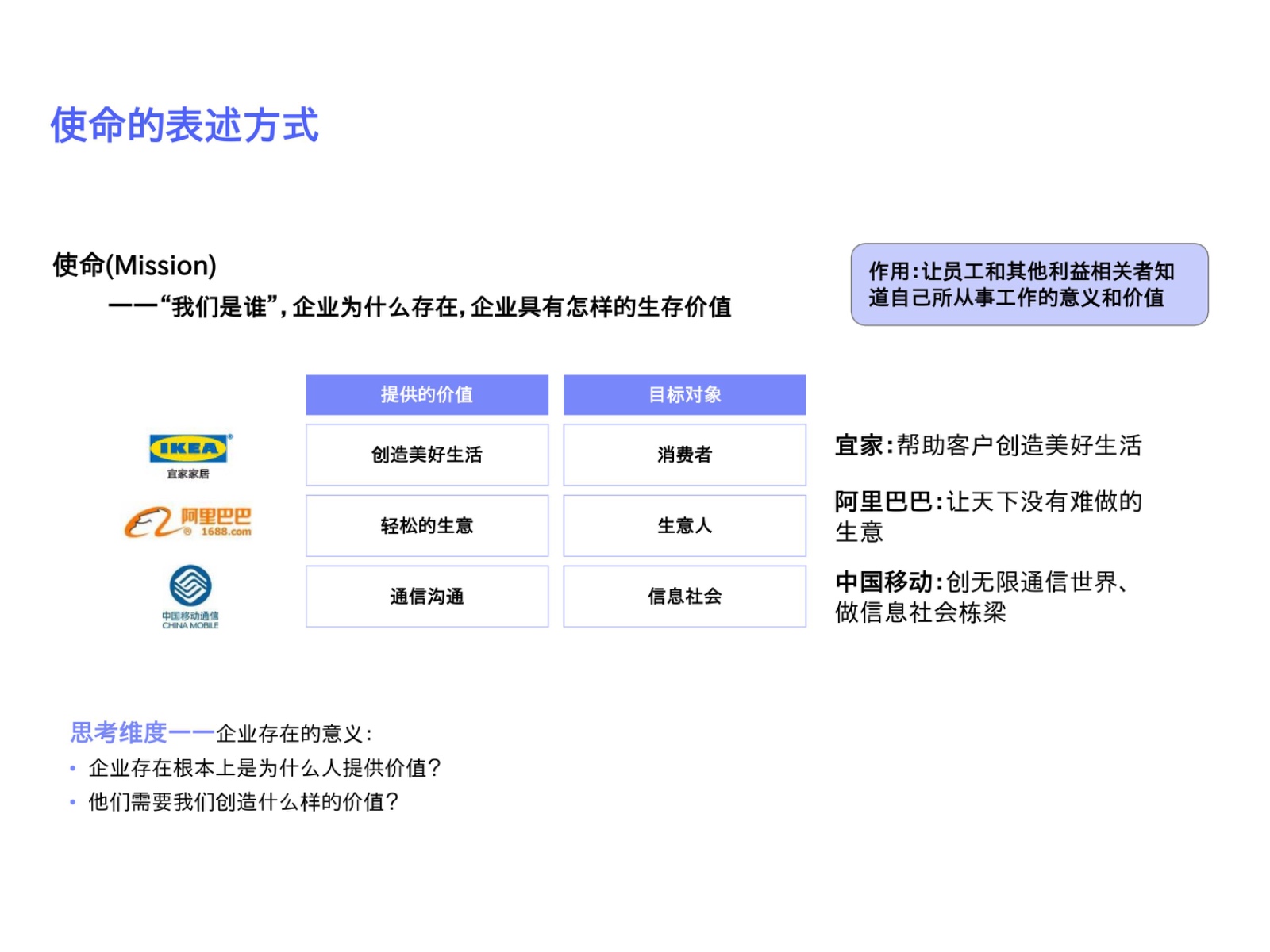Select the 消费者 cell
Viewport: 1270px width, 952px height.
point(684,455)
